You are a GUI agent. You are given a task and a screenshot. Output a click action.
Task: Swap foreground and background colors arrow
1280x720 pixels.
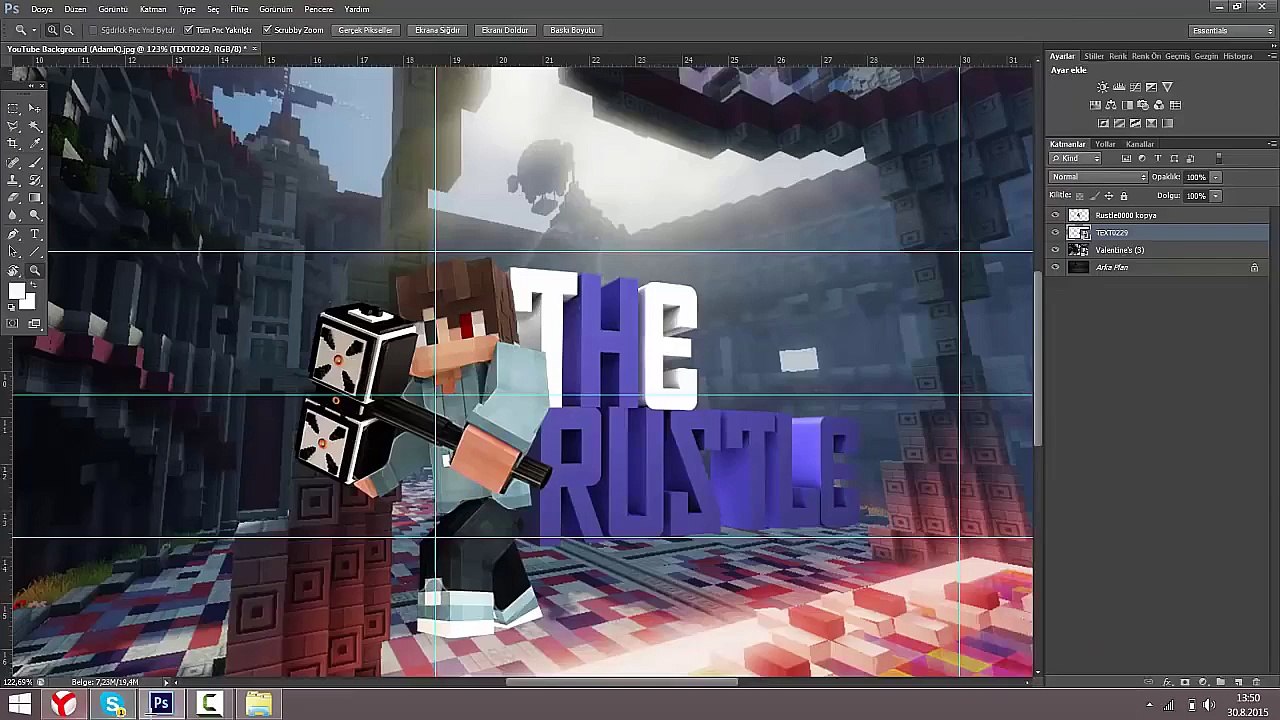(x=34, y=284)
